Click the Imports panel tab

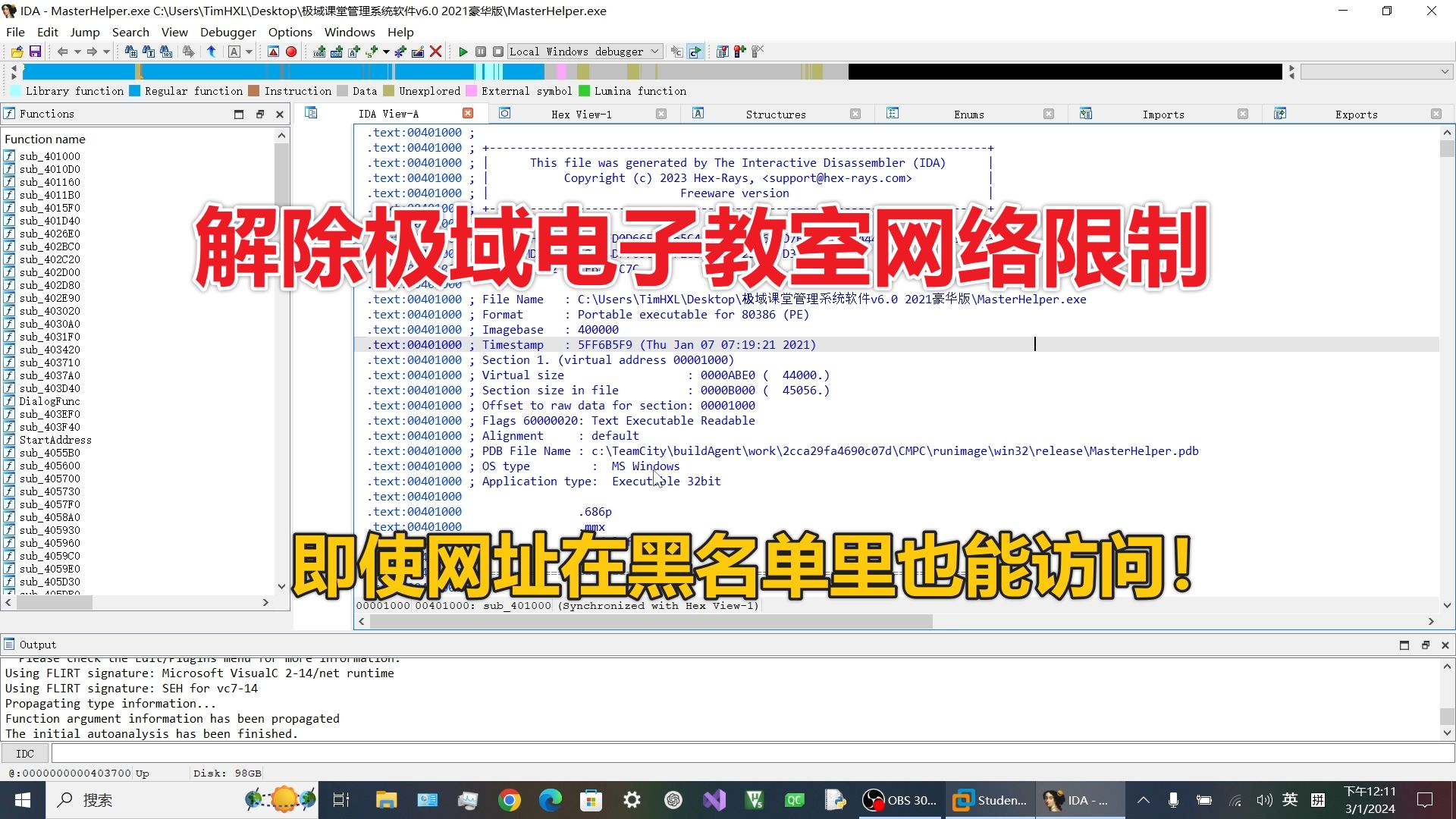1163,114
